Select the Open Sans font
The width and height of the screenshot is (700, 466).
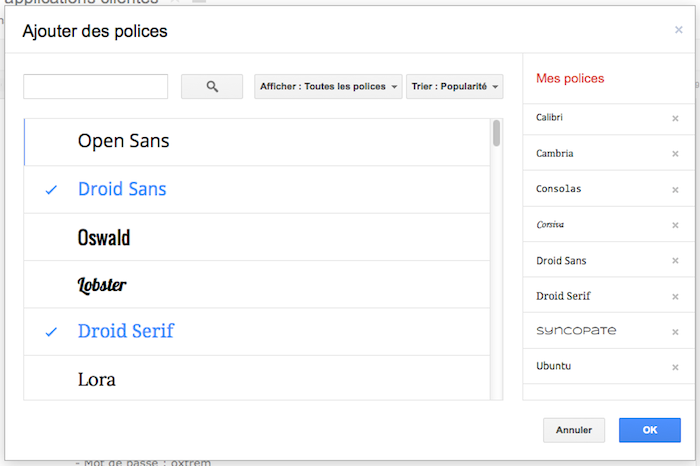124,142
